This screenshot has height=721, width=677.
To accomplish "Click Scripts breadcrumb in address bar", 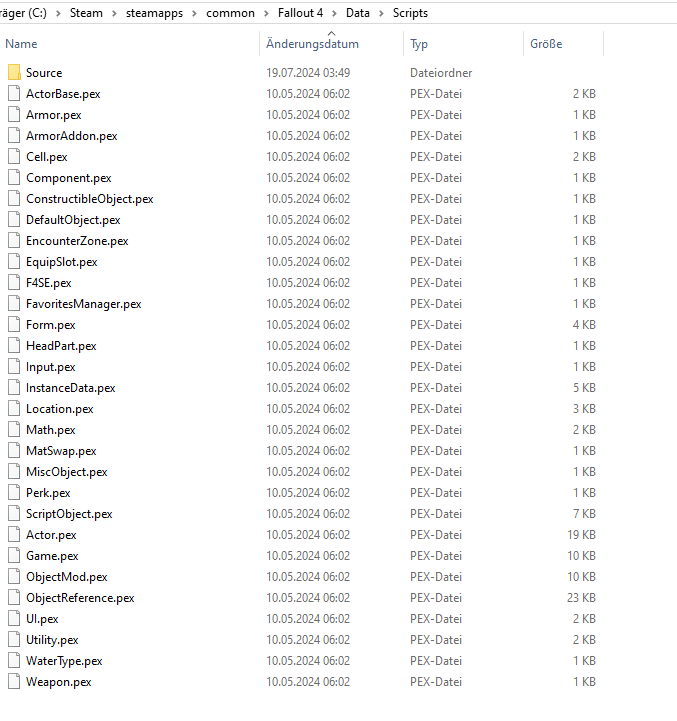I will point(410,13).
